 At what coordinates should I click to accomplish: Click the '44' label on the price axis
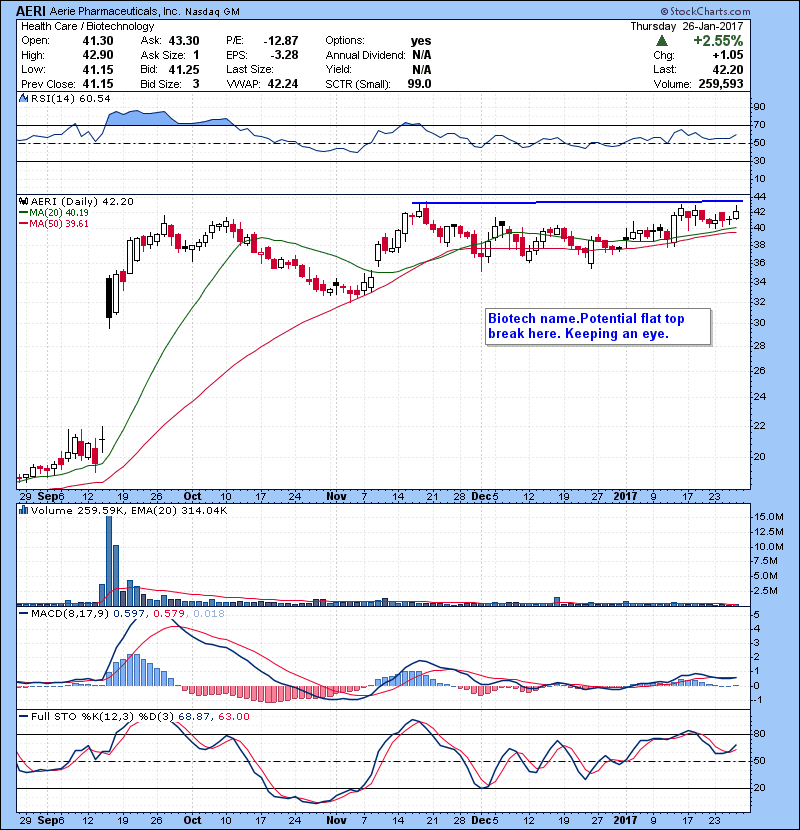759,197
